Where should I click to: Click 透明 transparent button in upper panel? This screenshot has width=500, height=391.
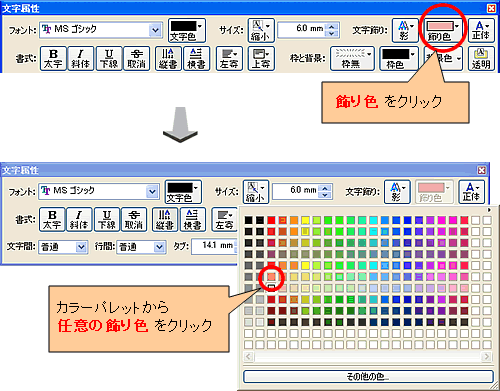coord(481,59)
